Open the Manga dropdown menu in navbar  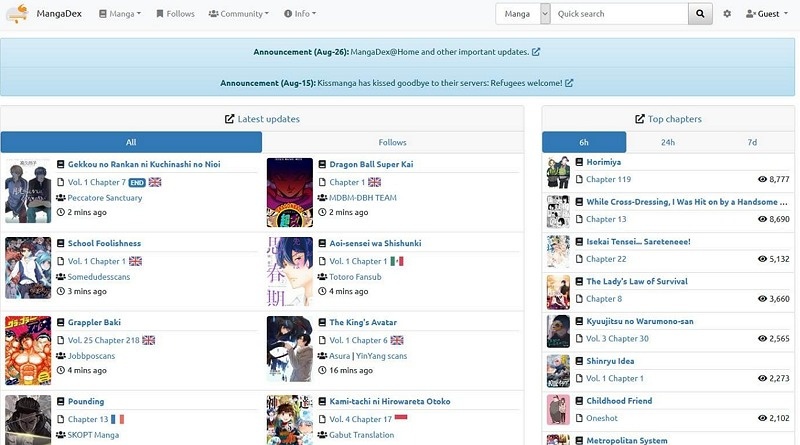pyautogui.click(x=120, y=14)
